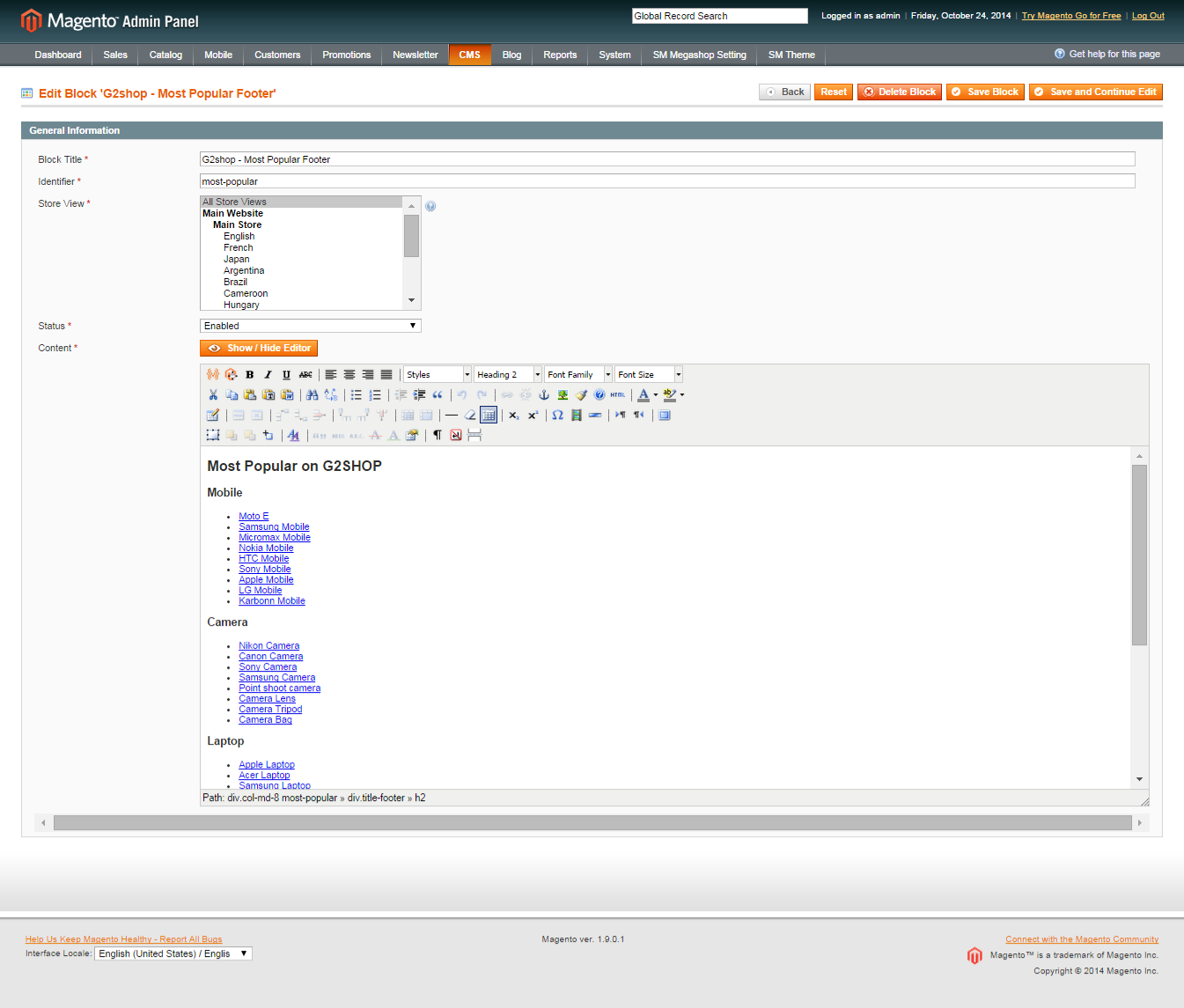
Task: Open the Dashboard menu
Action: point(58,55)
